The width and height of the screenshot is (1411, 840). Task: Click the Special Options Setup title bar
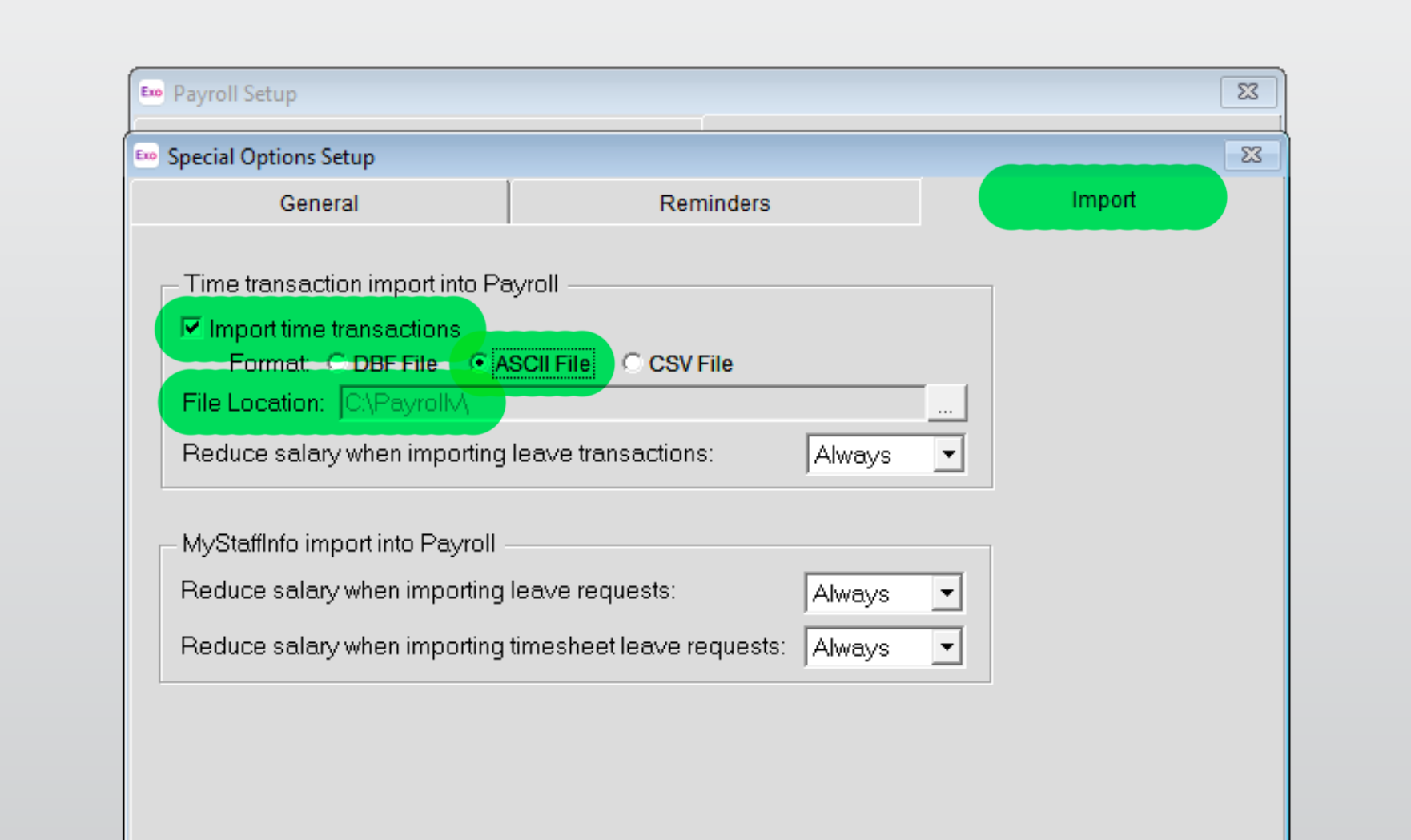click(x=641, y=156)
